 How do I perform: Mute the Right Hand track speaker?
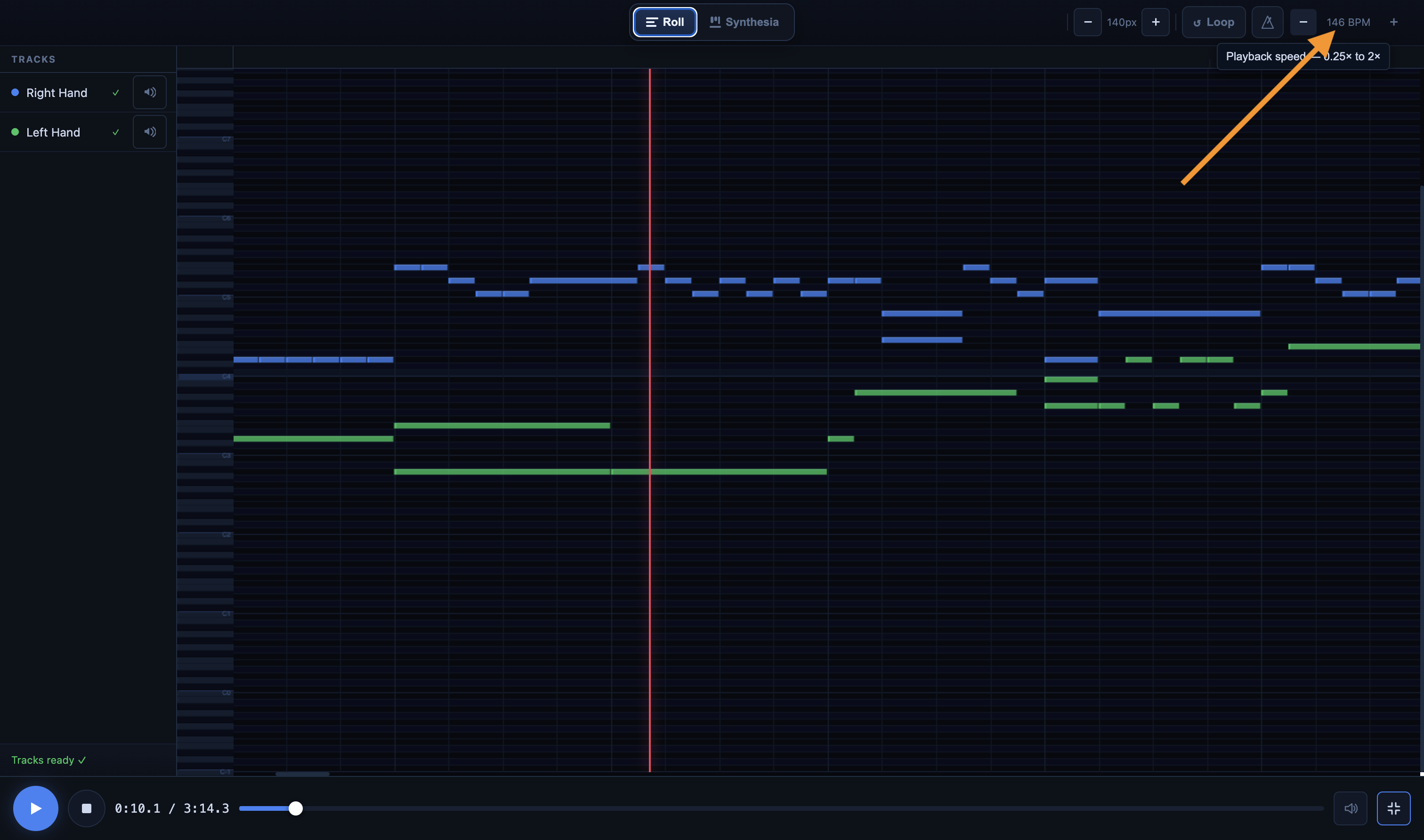point(149,92)
